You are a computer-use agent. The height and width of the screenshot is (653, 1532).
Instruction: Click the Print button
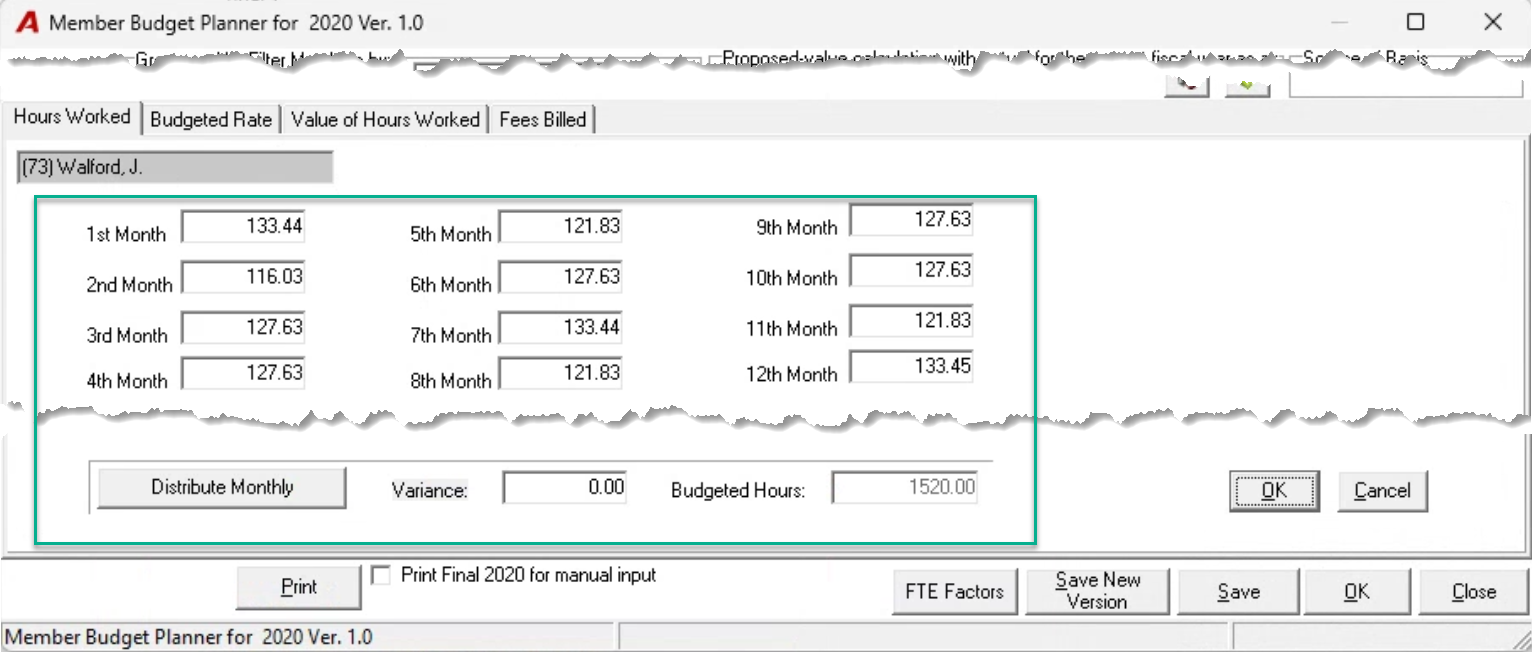pyautogui.click(x=298, y=588)
